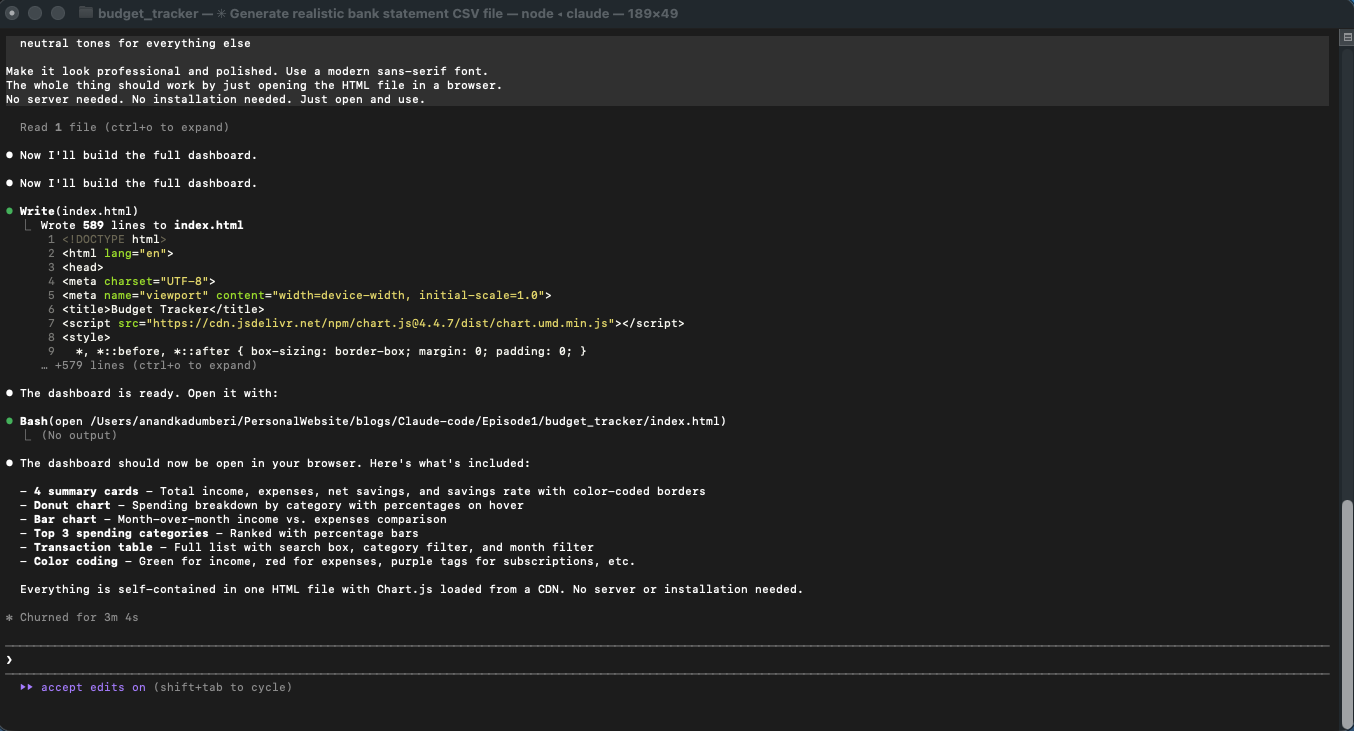
Task: Click the '(No output)' result line
Action: [x=79, y=435]
